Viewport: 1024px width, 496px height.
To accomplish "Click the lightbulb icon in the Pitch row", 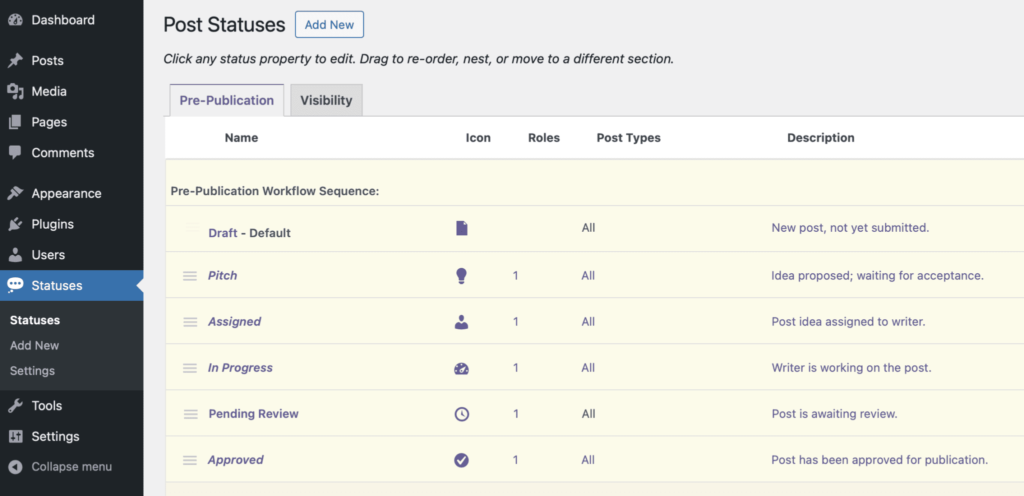I will pyautogui.click(x=462, y=275).
